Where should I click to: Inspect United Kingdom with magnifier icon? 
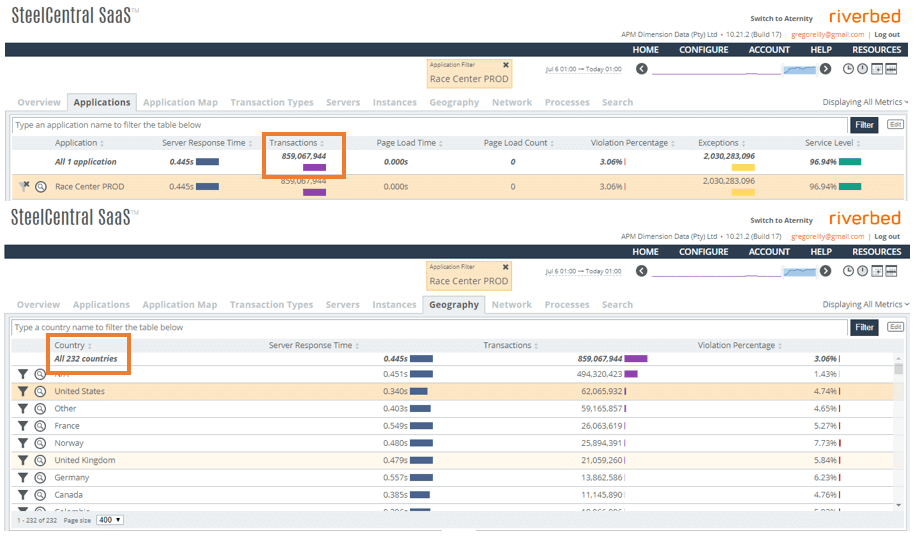click(40, 460)
